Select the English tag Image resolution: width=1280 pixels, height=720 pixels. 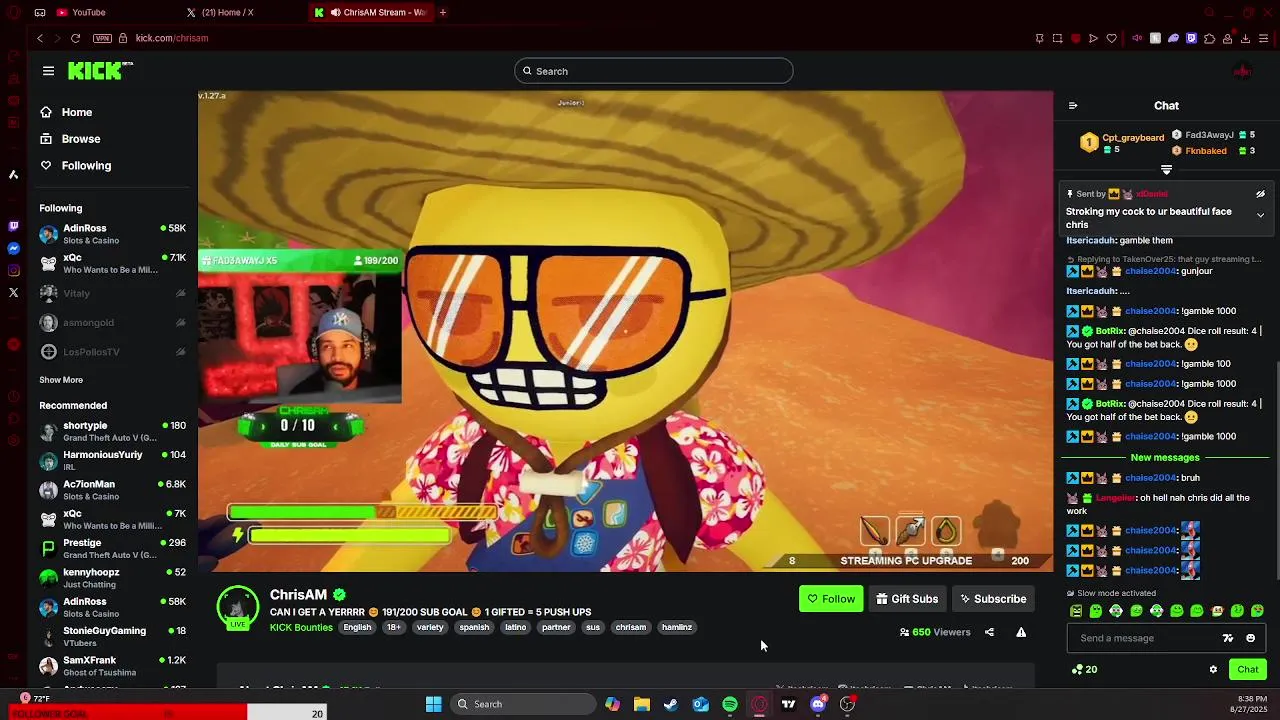357,627
